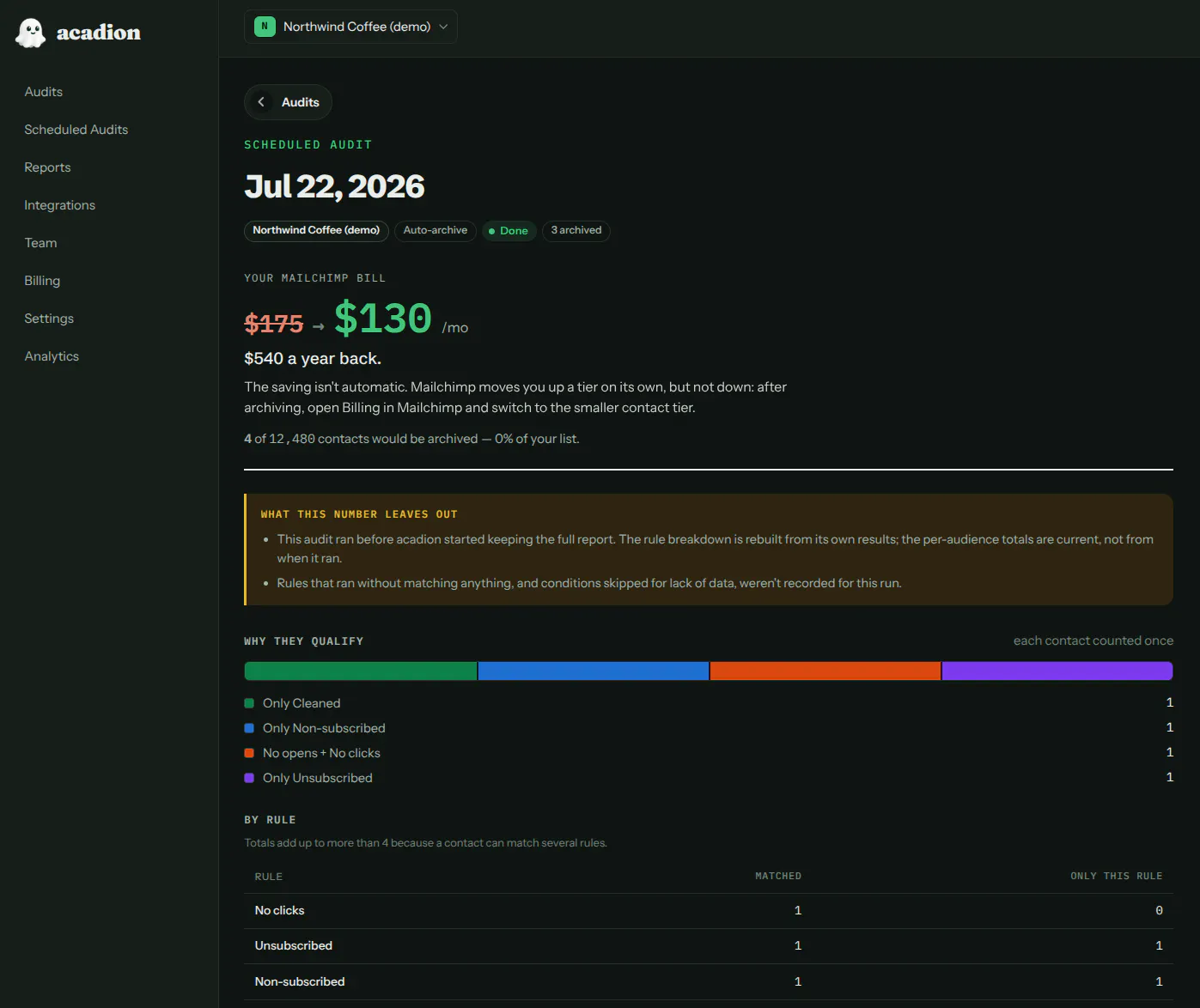Click the back chevron beside Audits
This screenshot has height=1008, width=1200.
click(x=261, y=102)
